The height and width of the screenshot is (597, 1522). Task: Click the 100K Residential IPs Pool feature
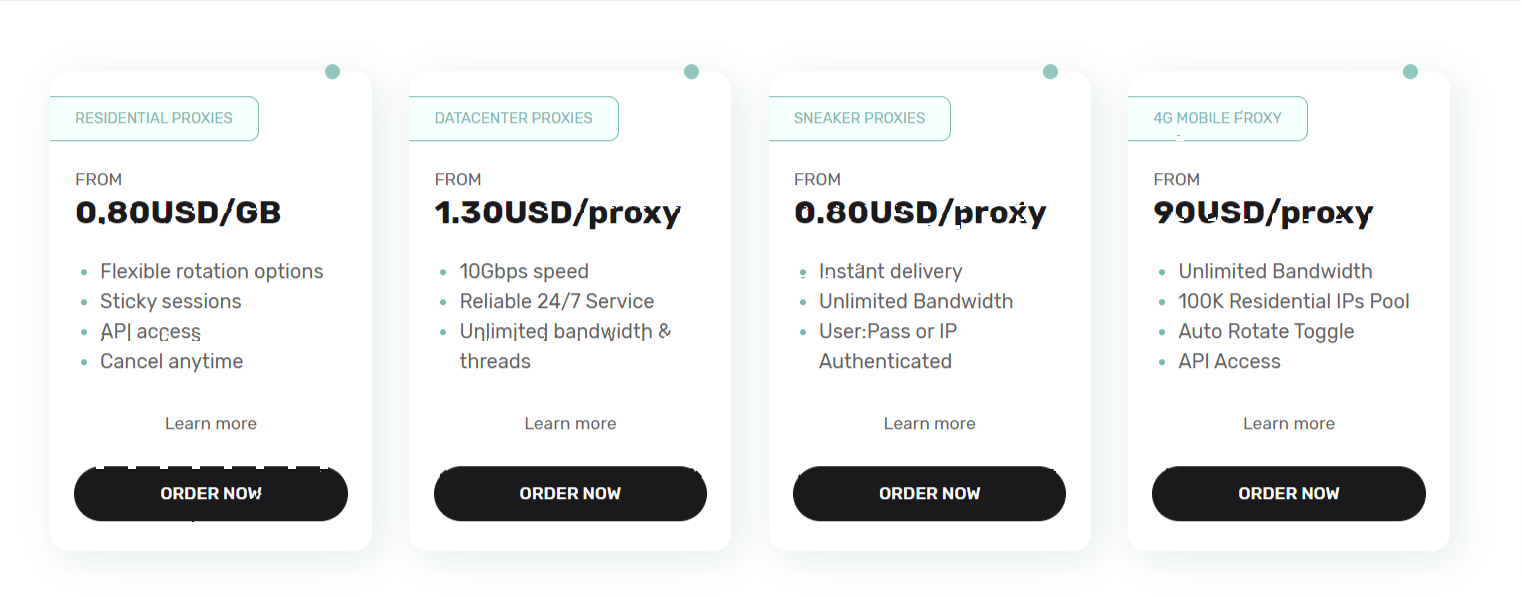pyautogui.click(x=1293, y=301)
